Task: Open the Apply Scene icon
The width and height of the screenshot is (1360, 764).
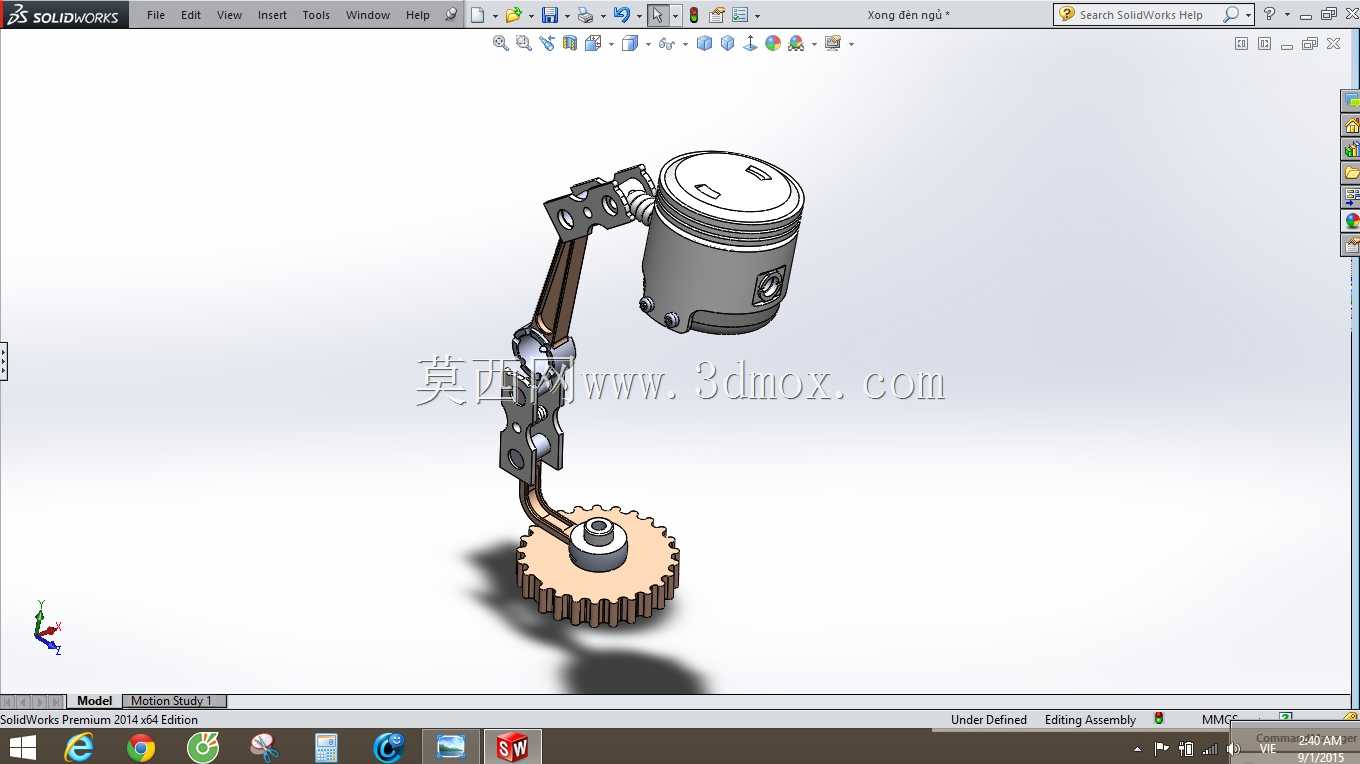Action: pos(796,43)
